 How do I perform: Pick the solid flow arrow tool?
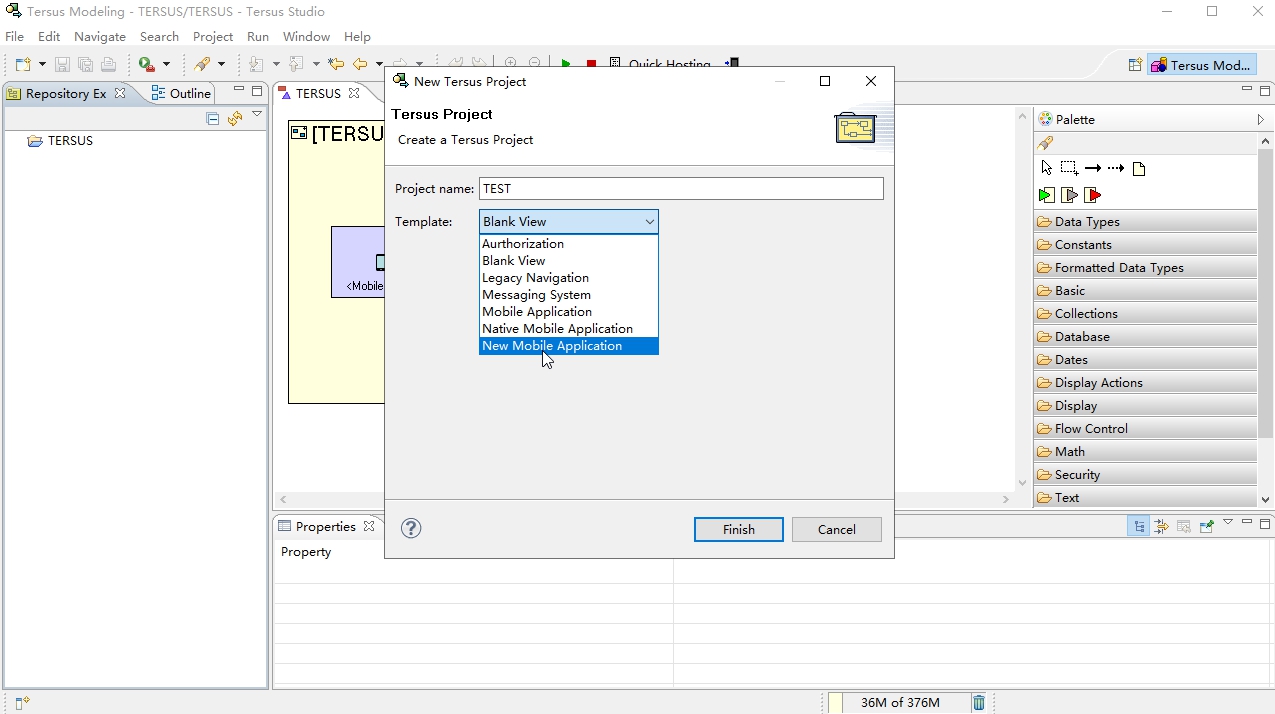click(1093, 168)
